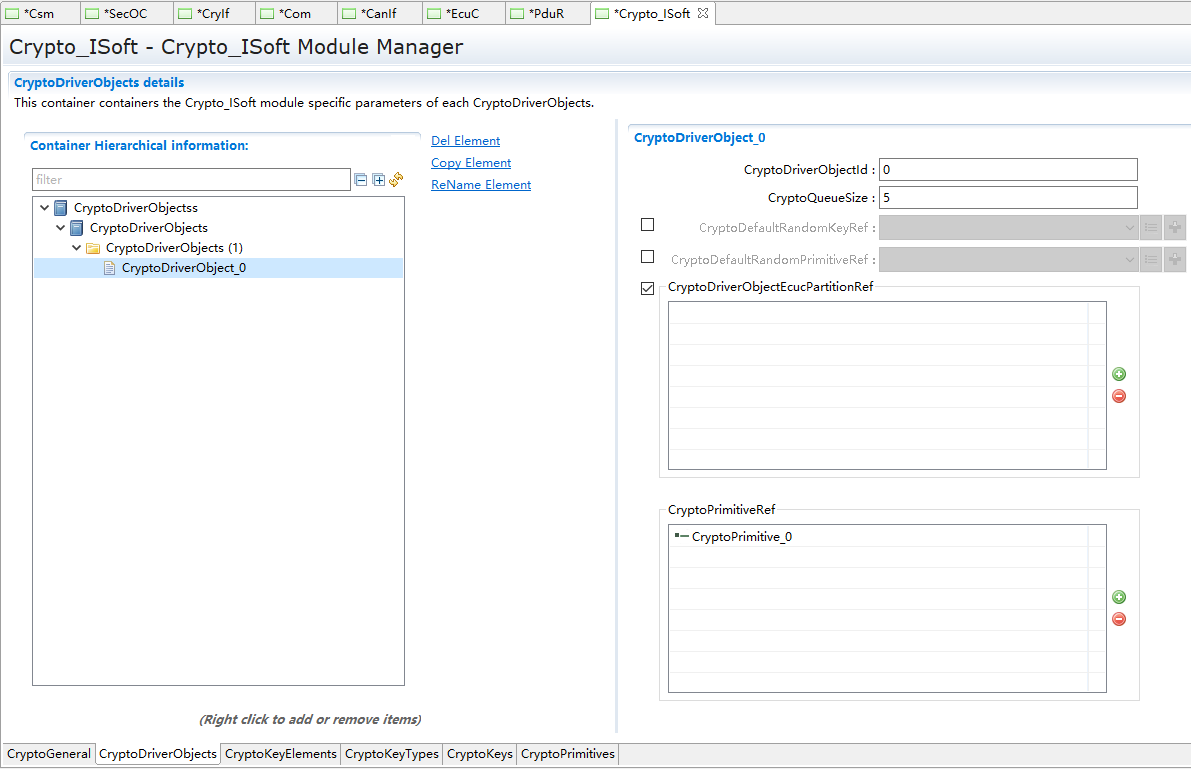Click the Del Element link

tap(465, 141)
